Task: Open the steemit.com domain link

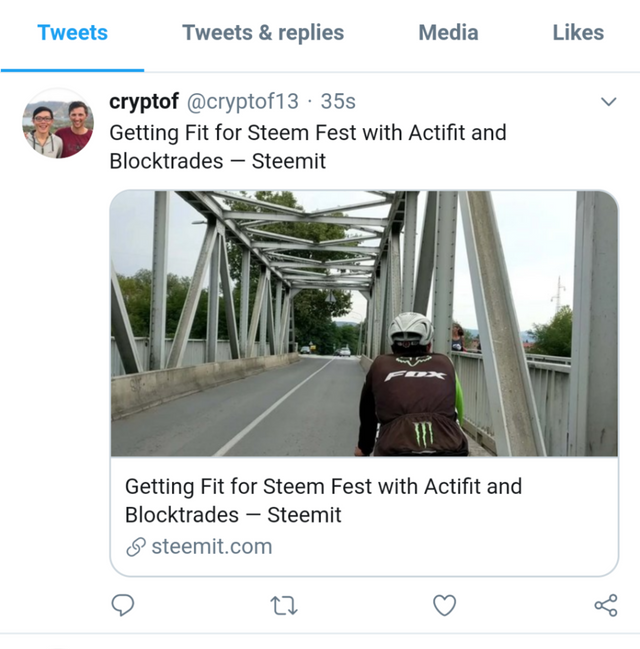Action: 212,547
